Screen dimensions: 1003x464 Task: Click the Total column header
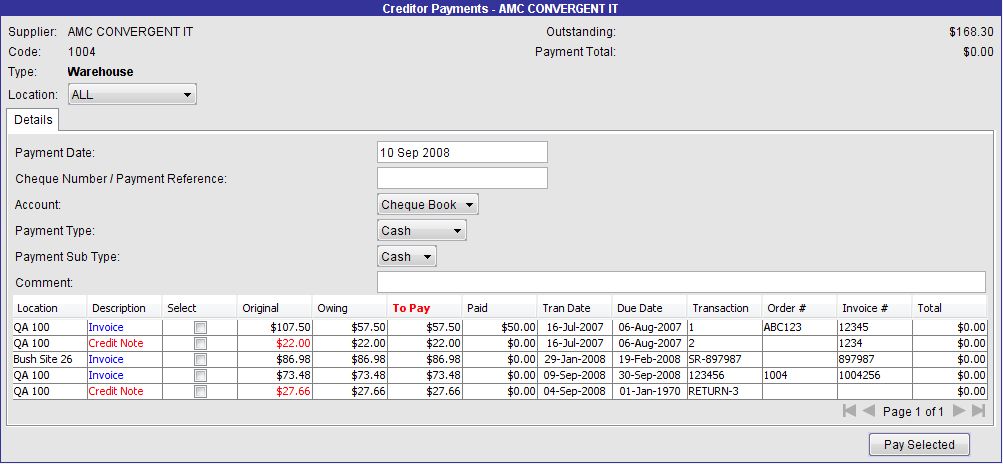[x=949, y=308]
